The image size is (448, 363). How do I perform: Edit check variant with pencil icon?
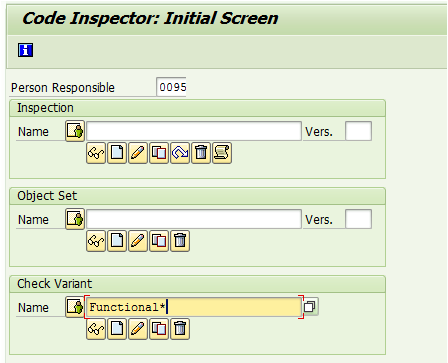[x=138, y=329]
